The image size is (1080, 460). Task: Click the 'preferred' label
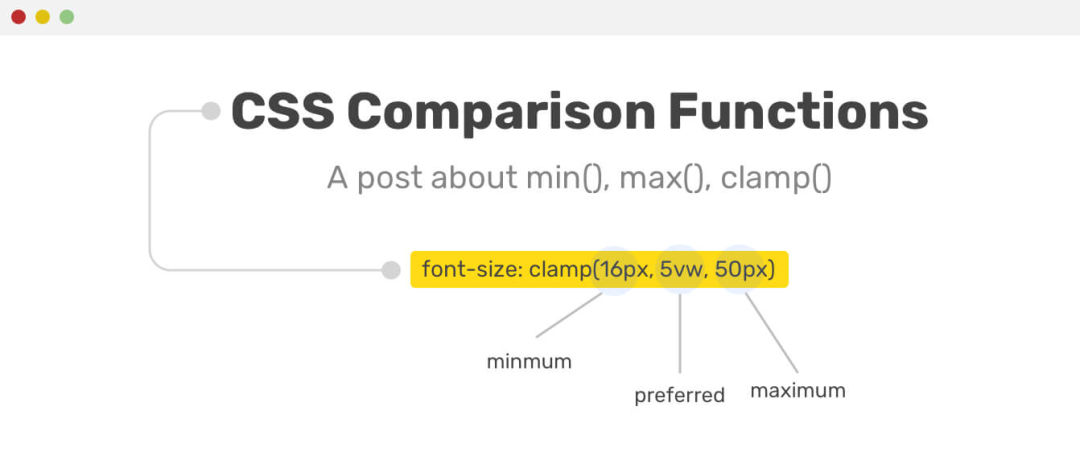pos(680,396)
